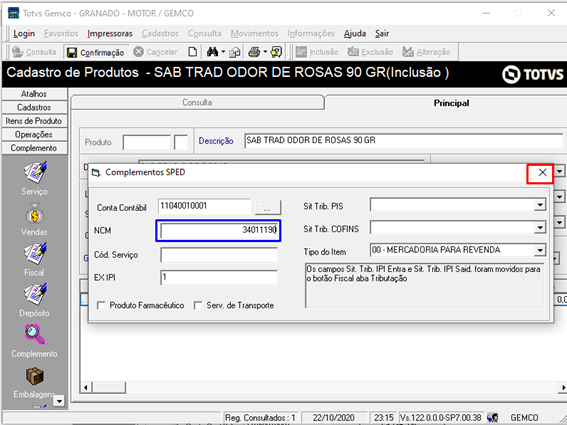Switch to the Consulta tab

[x=197, y=102]
